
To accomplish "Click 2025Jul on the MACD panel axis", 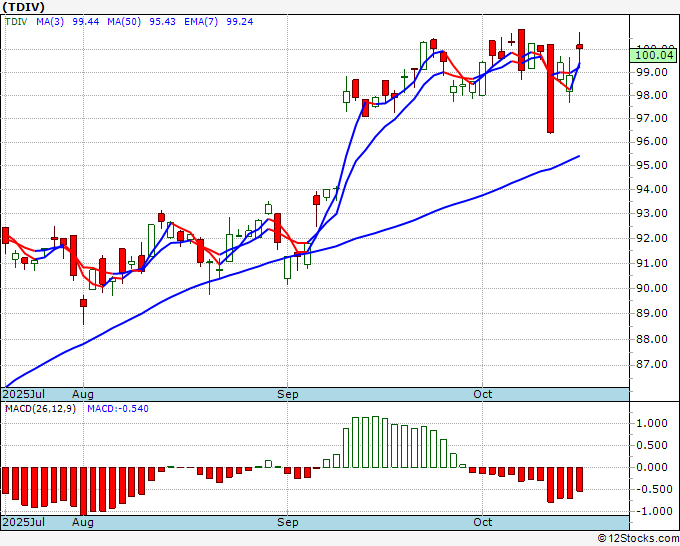I will pyautogui.click(x=23, y=522).
